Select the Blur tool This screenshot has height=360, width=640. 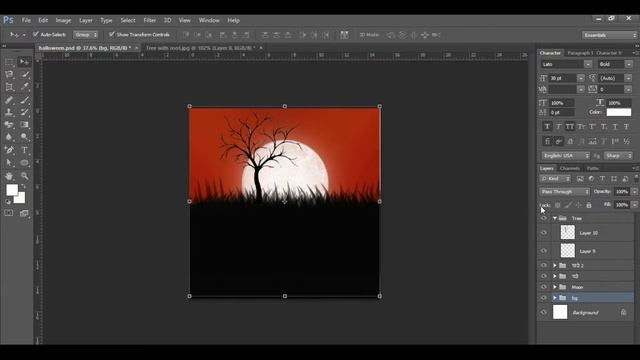(9, 137)
